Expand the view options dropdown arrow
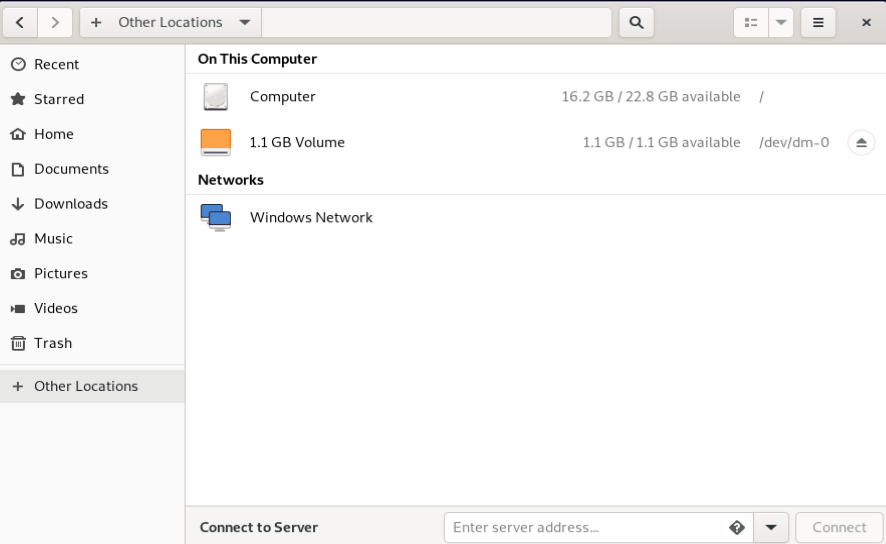886x544 pixels. click(781, 23)
